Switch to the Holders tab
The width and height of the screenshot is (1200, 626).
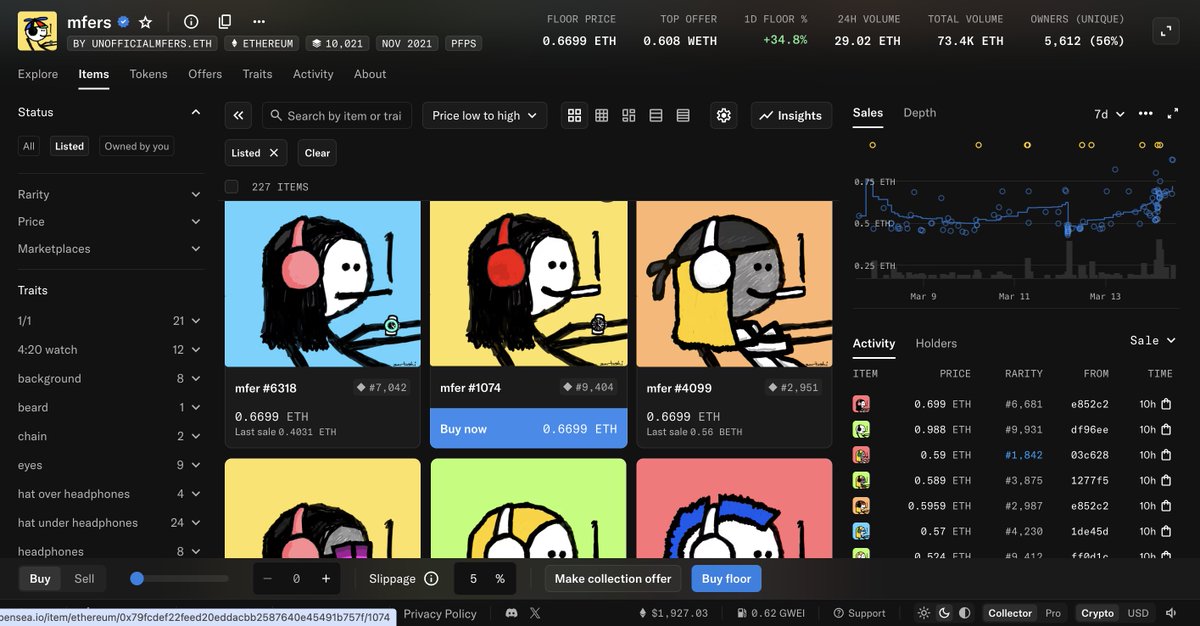[936, 343]
